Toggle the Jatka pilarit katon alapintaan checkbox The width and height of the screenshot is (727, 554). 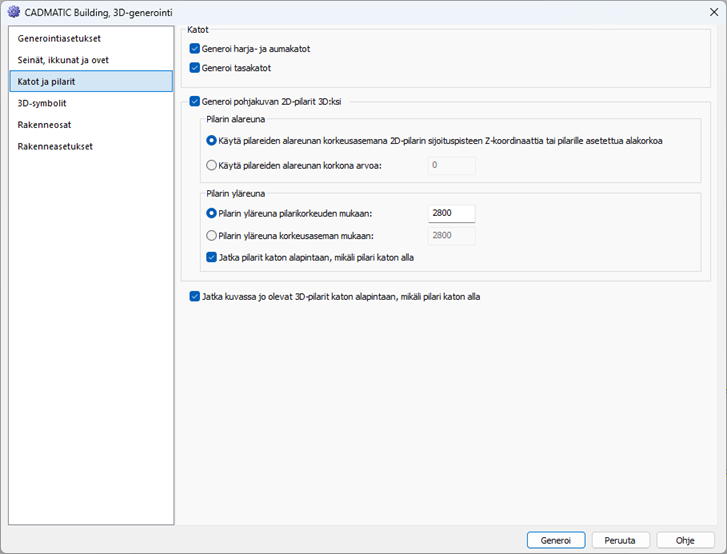coord(211,257)
